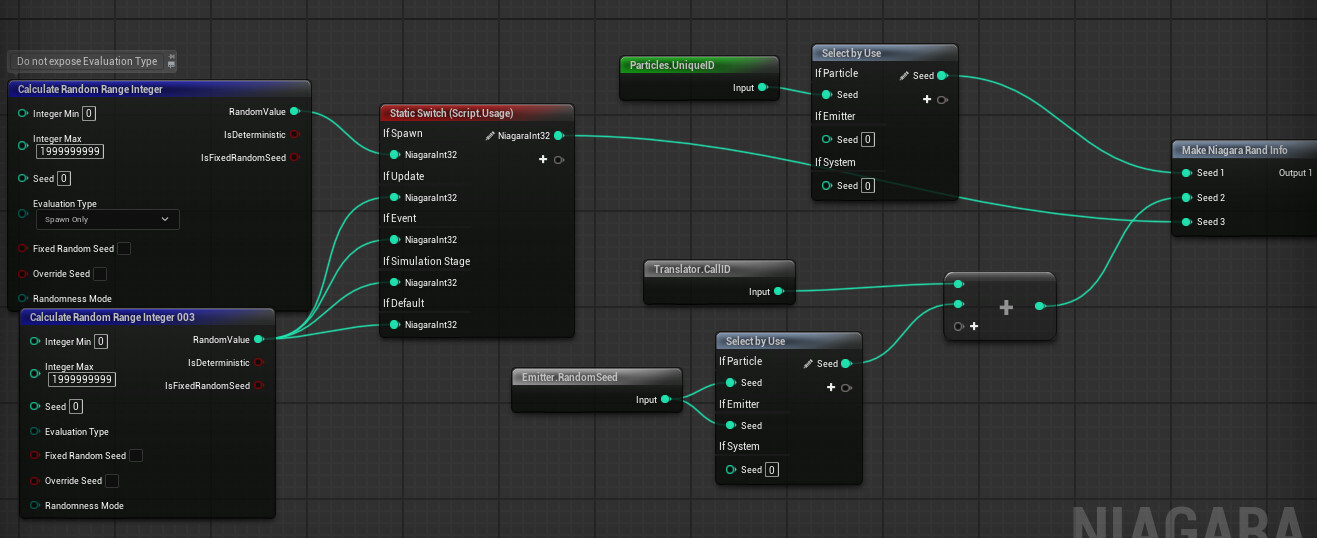This screenshot has height=538, width=1317.
Task: Click Emitter.RandomSeed Input output pin
Action: point(665,400)
